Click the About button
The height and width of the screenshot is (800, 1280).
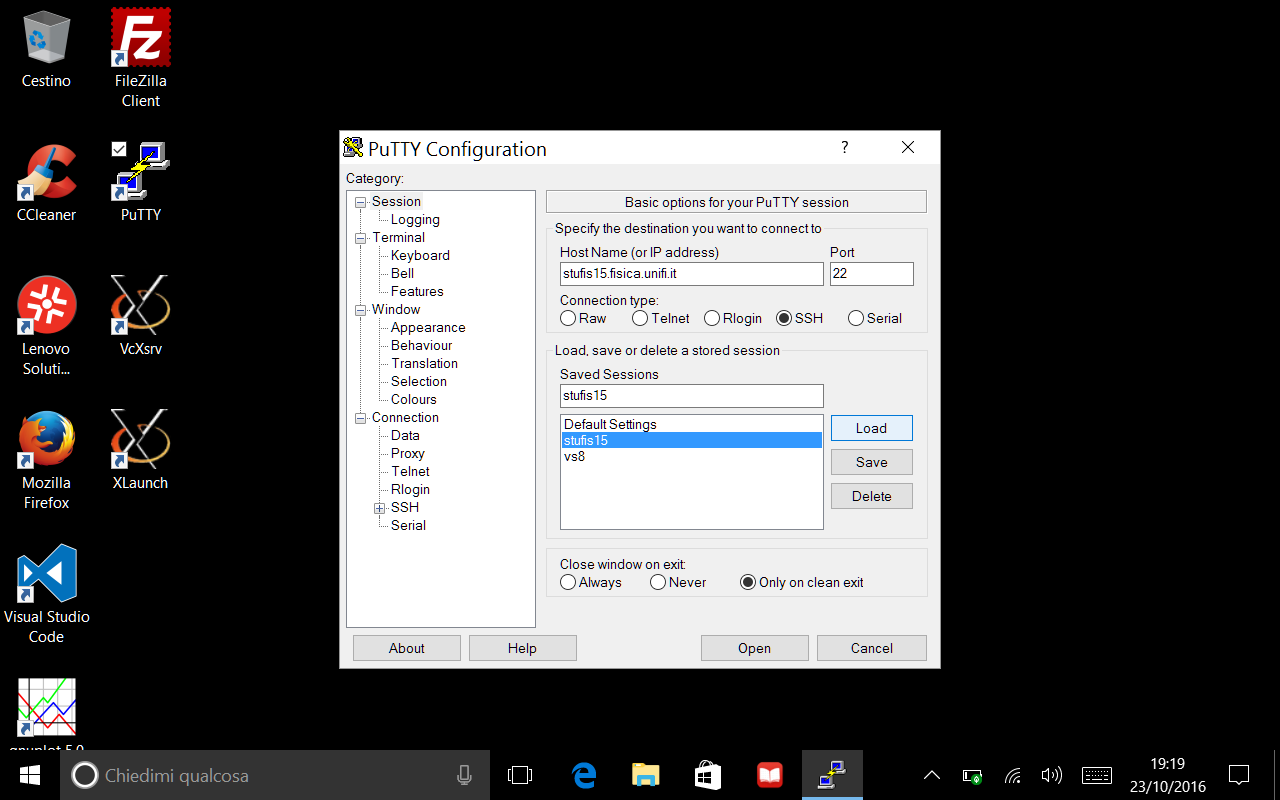tap(406, 648)
